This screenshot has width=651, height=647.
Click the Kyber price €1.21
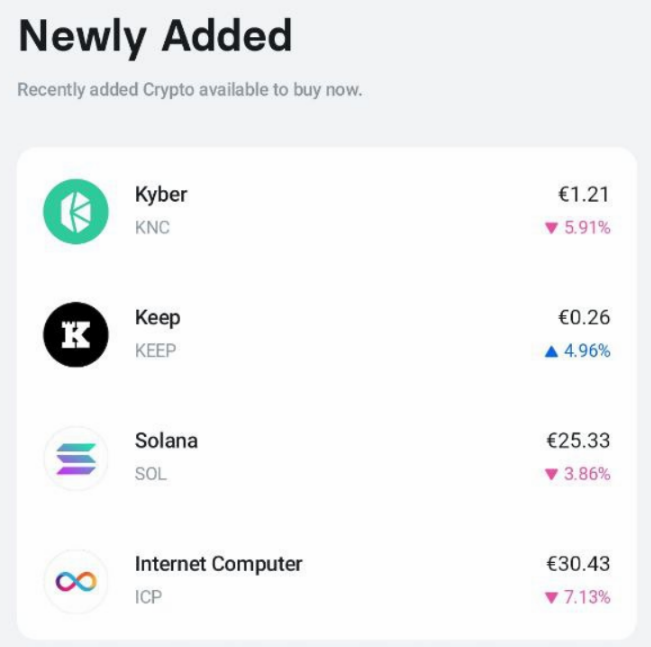click(583, 194)
